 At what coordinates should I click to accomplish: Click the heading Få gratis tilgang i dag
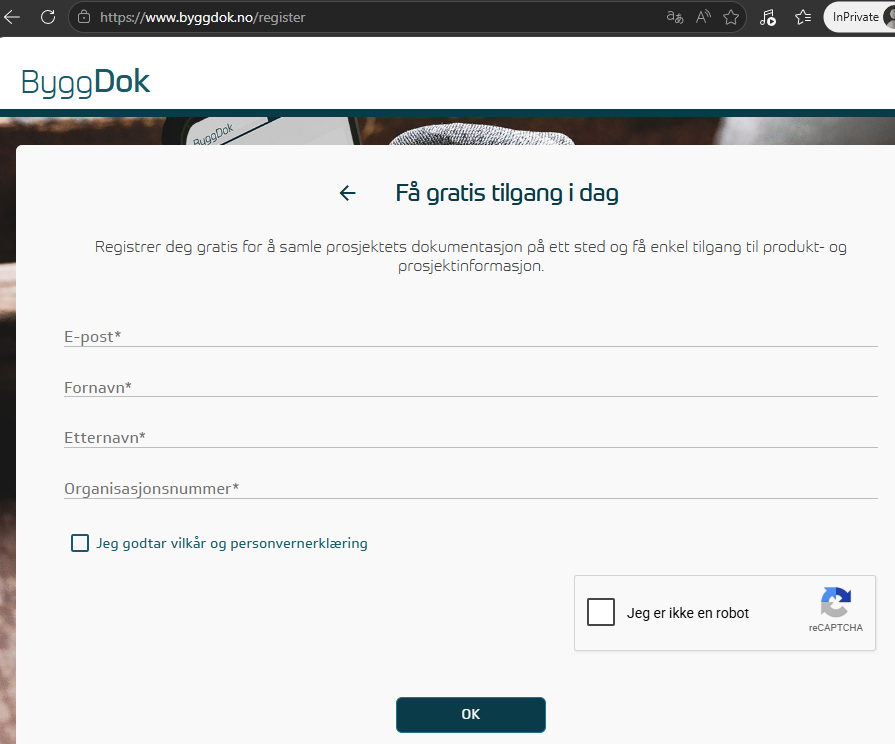tap(507, 193)
